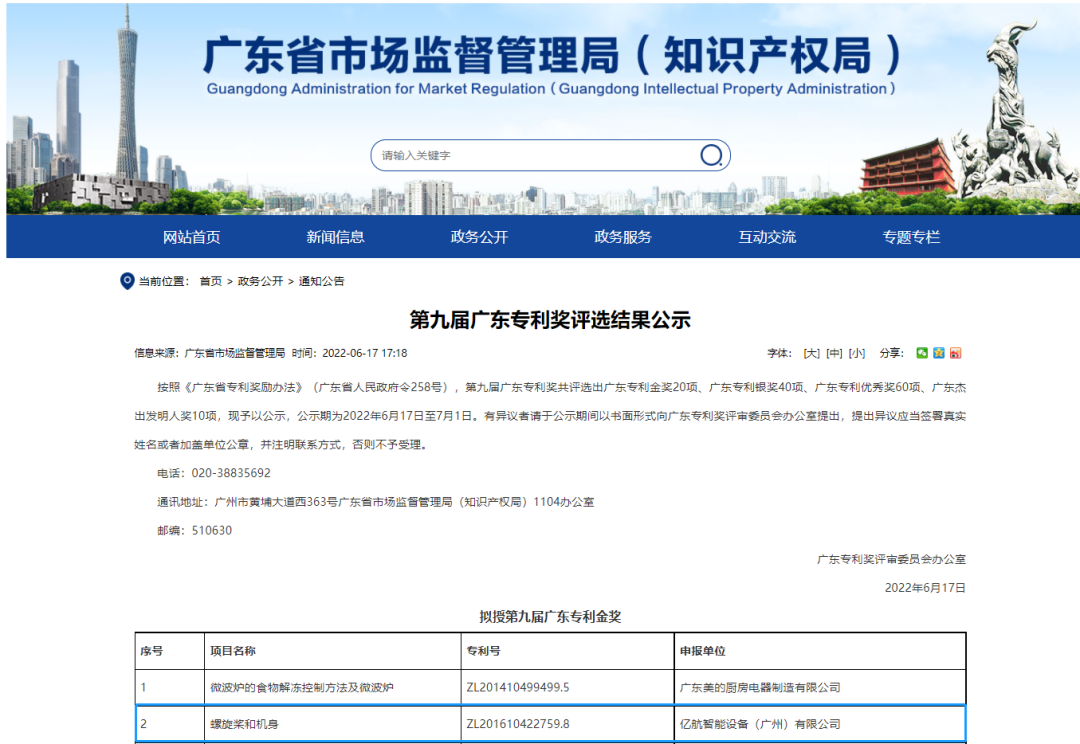Click the location pin icon in breadcrumb

[x=127, y=281]
